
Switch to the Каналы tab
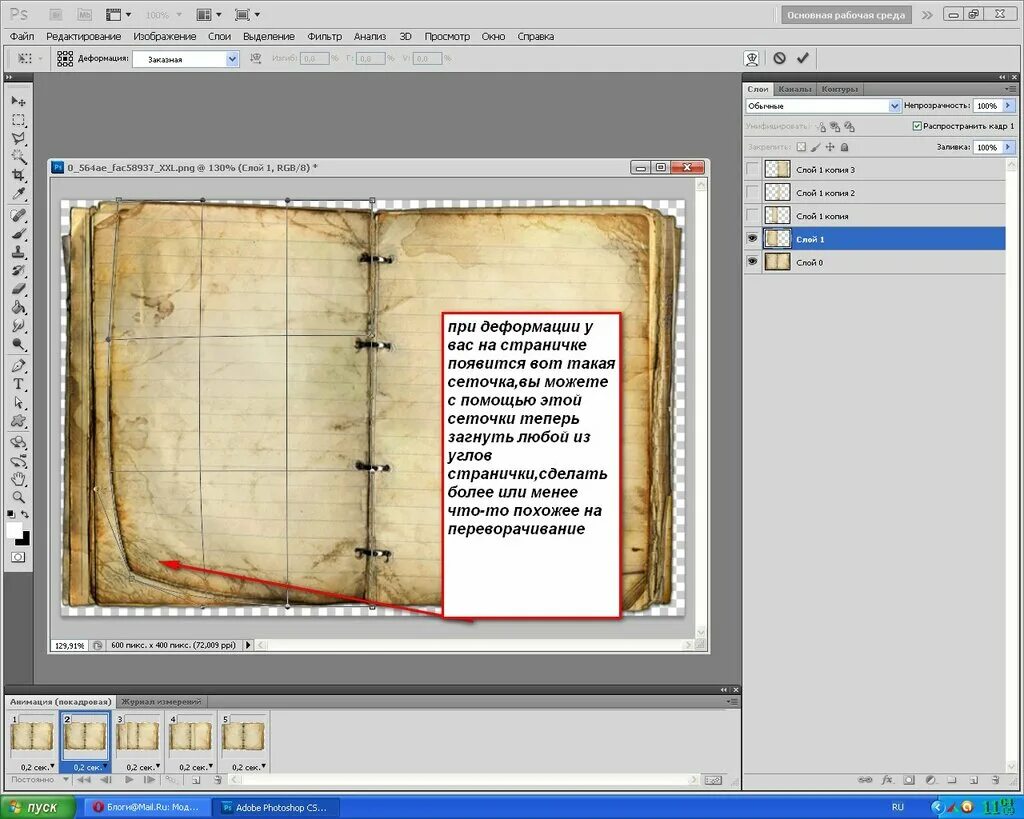(x=794, y=89)
